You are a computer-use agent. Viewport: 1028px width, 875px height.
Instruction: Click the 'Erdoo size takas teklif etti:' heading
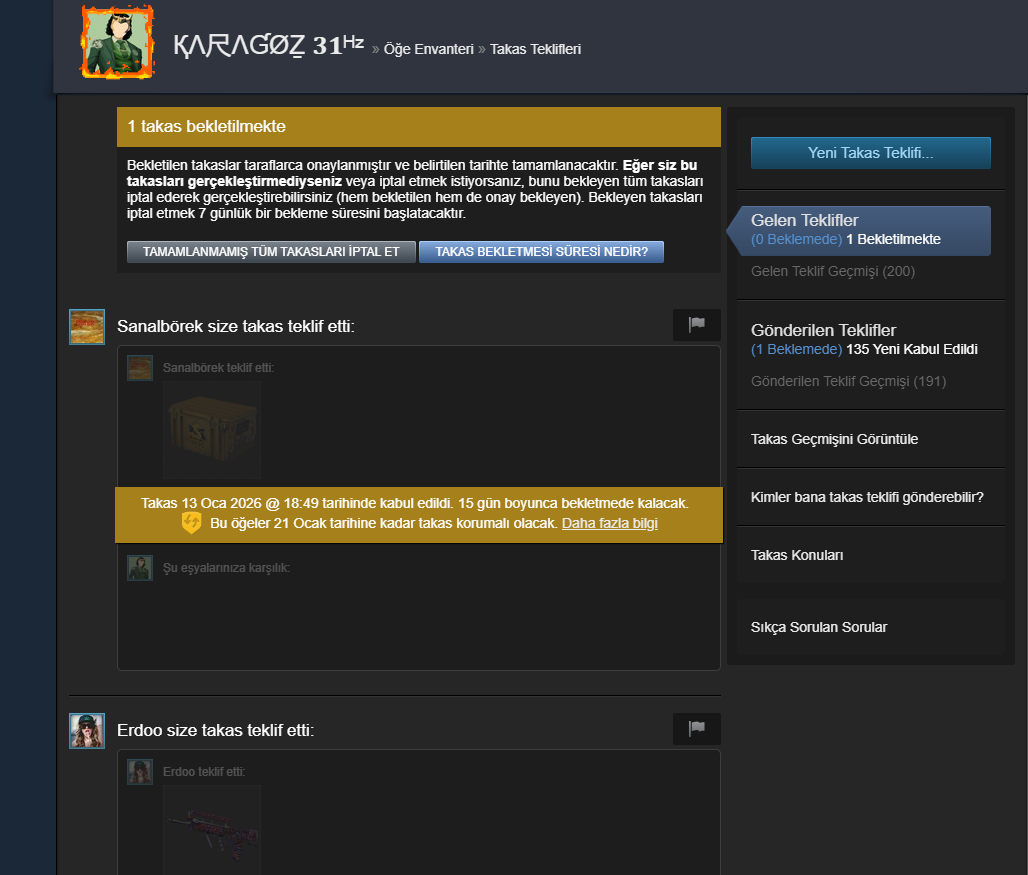(215, 730)
